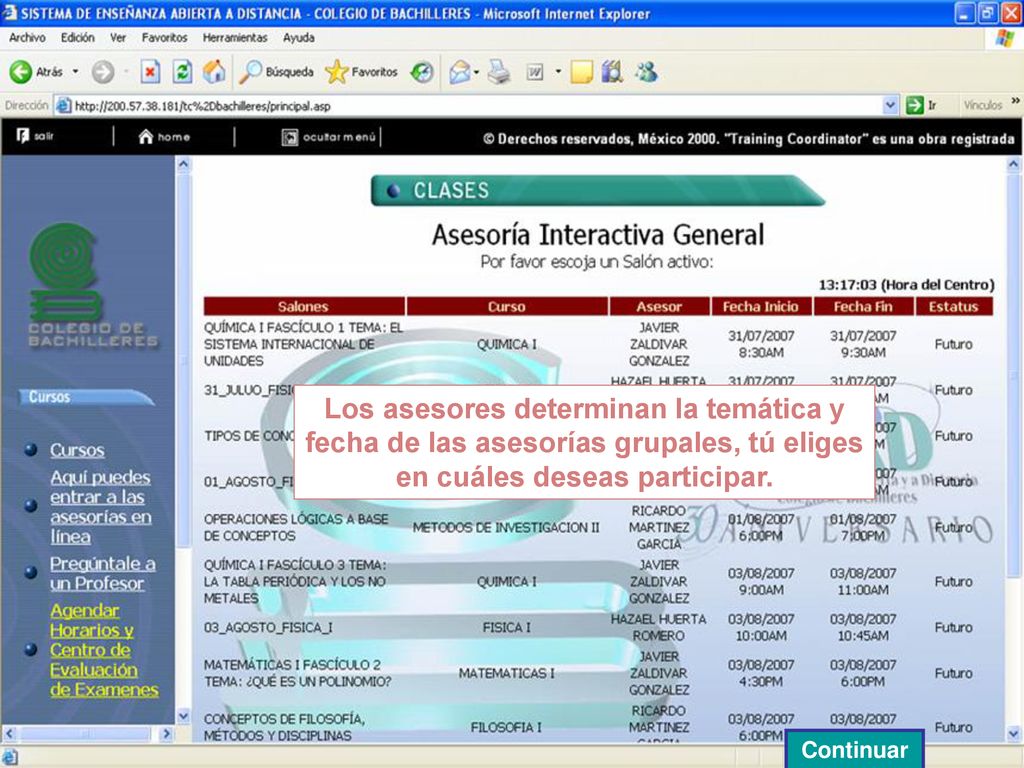The width and height of the screenshot is (1024, 768).
Task: Click the main content scrollbar up arrow
Action: [1014, 165]
